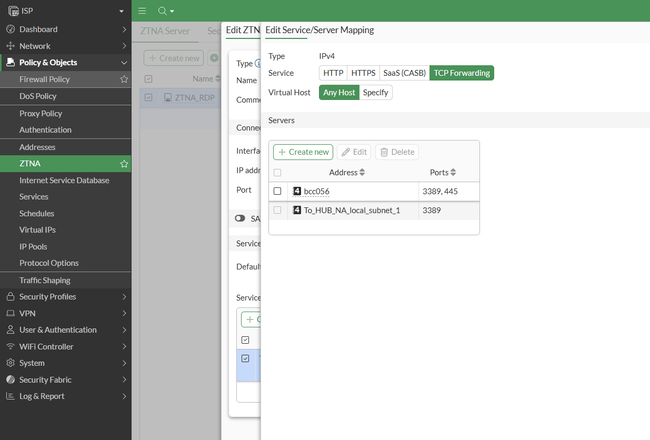Open DoS Policy menu item
The image size is (650, 440).
pyautogui.click(x=65, y=96)
